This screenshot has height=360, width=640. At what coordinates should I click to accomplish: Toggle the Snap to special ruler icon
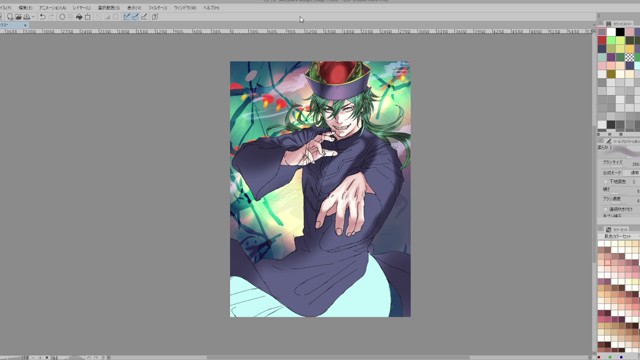coord(136,17)
